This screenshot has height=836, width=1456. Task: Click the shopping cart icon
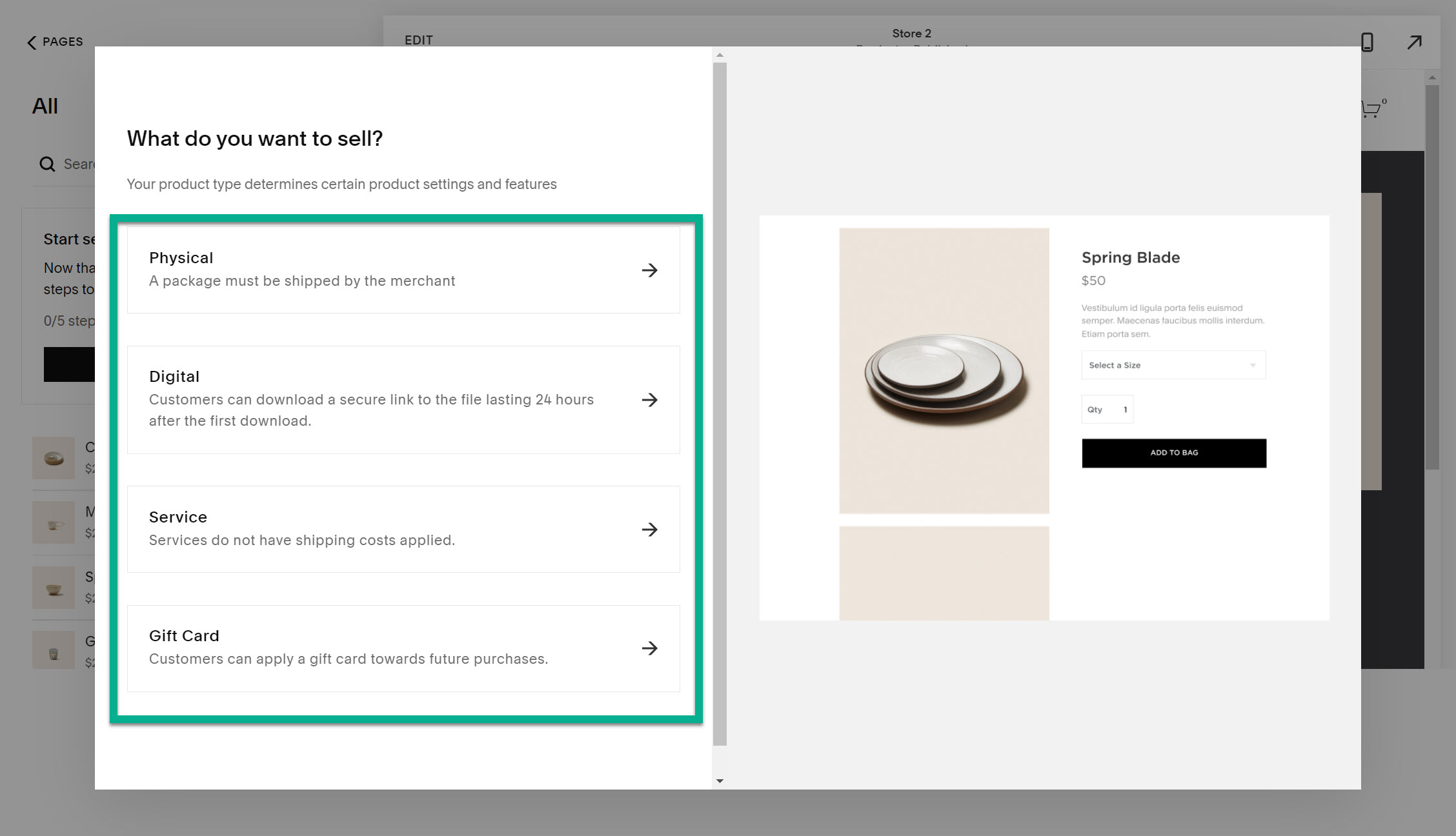click(x=1371, y=108)
